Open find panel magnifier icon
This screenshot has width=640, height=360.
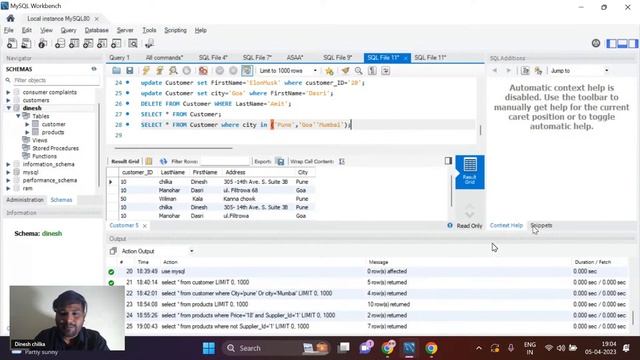click(x=358, y=71)
